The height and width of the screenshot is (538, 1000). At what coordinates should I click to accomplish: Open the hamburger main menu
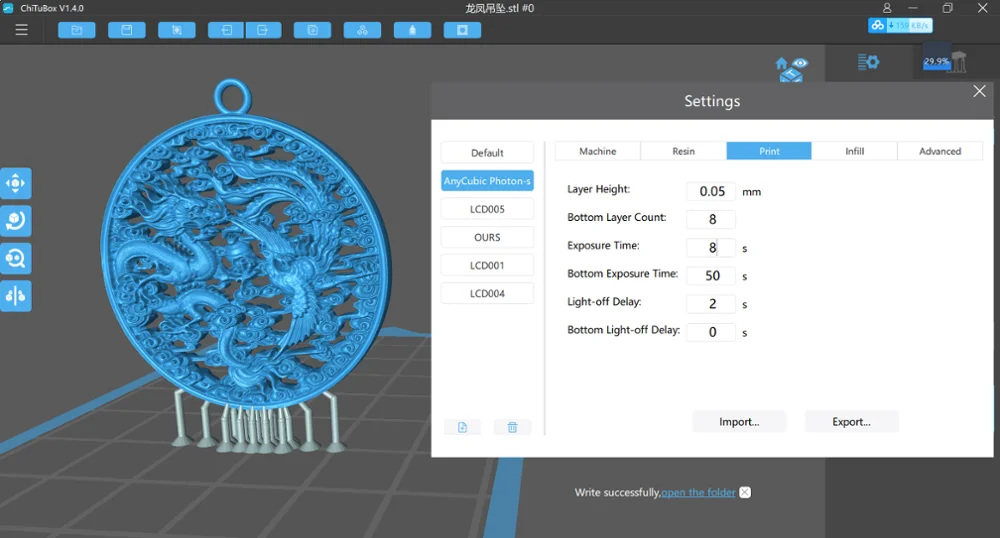21,30
